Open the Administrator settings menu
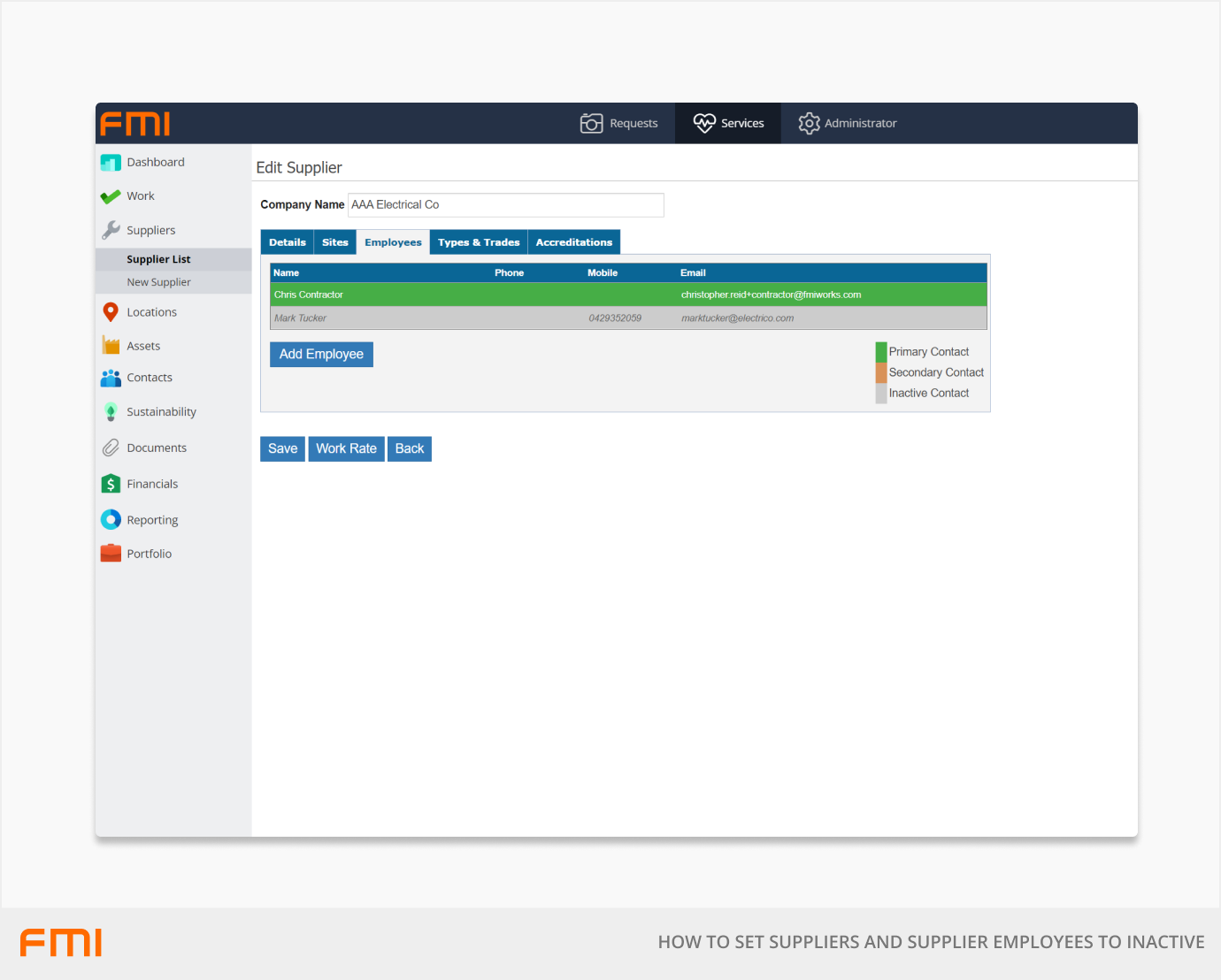 tap(848, 124)
